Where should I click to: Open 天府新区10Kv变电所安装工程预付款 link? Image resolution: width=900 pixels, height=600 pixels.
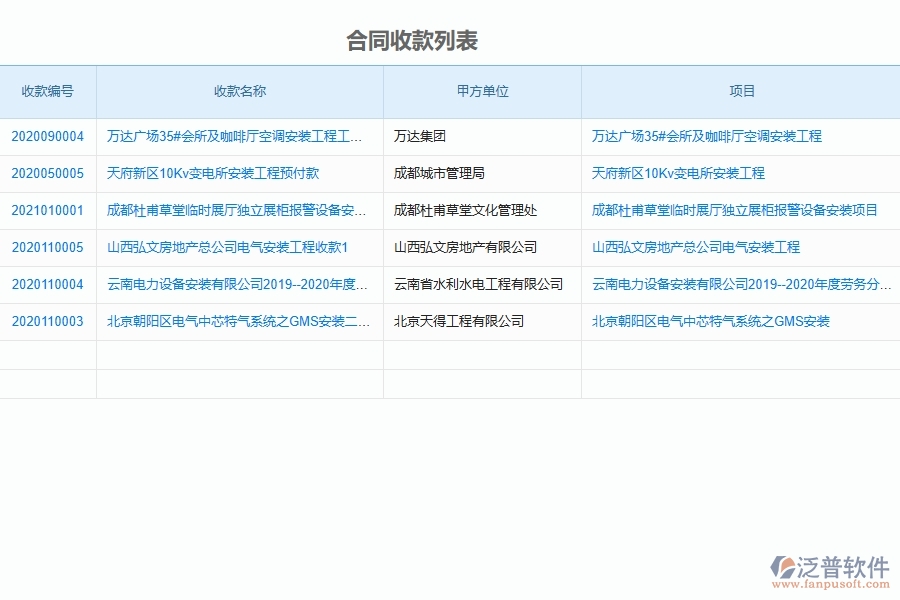[x=210, y=173]
